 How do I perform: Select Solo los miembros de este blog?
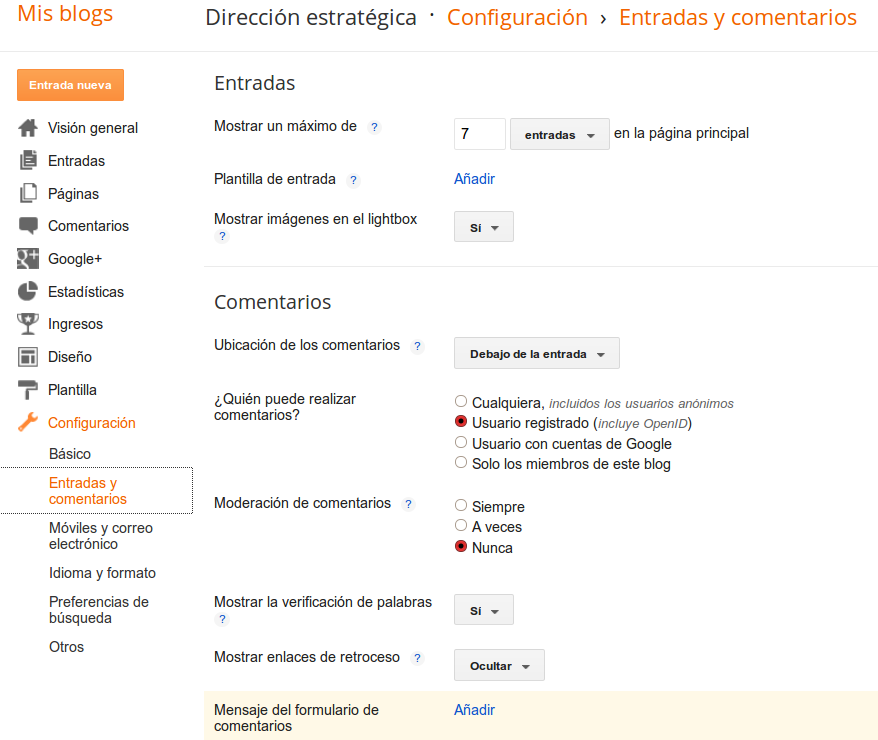(461, 463)
